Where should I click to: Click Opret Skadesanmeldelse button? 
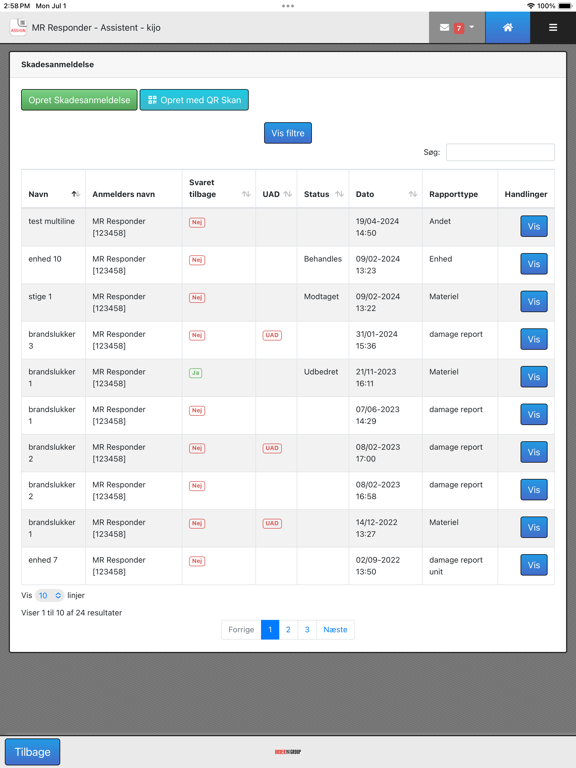(79, 100)
